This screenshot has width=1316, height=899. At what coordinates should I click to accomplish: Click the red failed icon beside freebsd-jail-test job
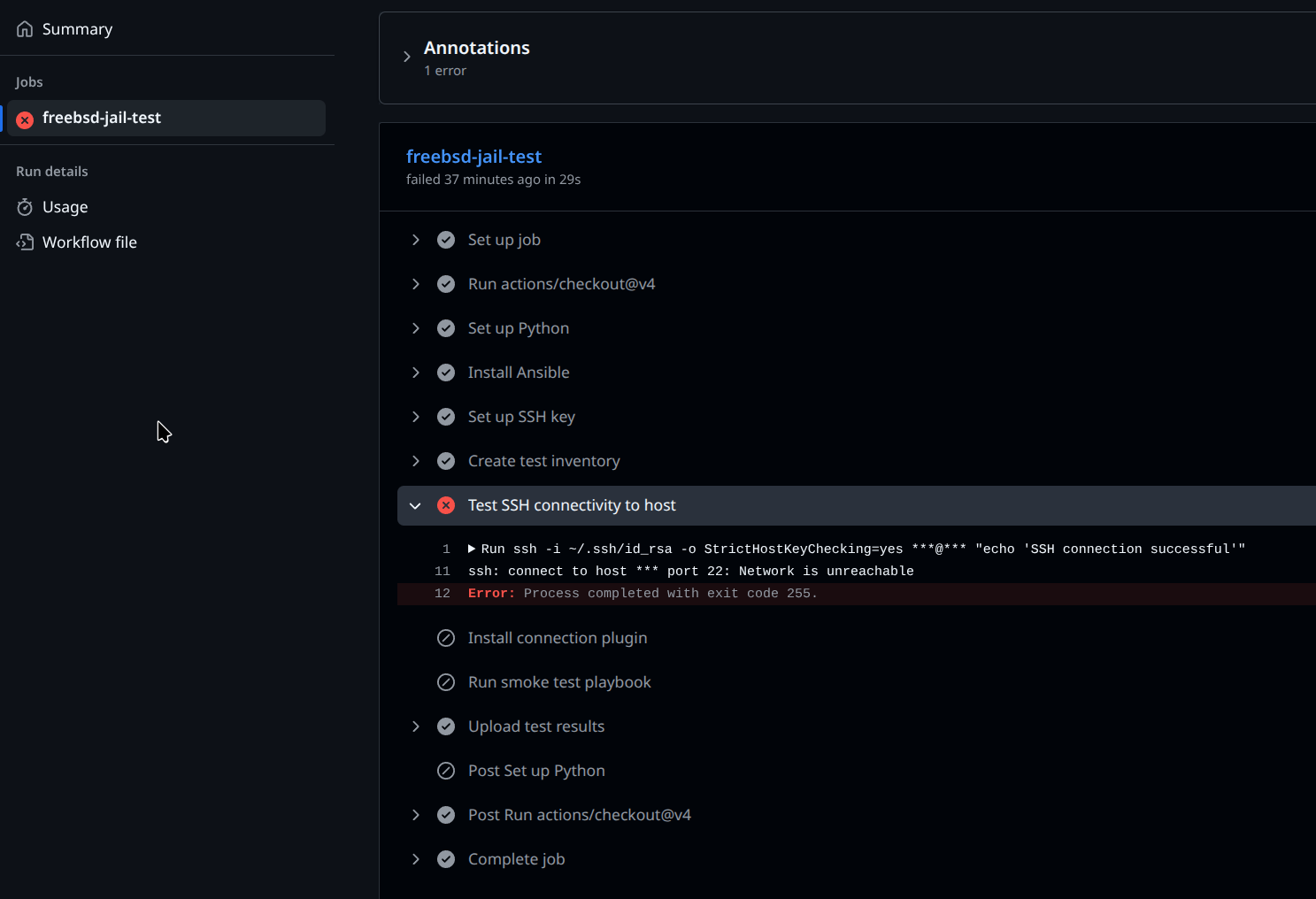25,119
